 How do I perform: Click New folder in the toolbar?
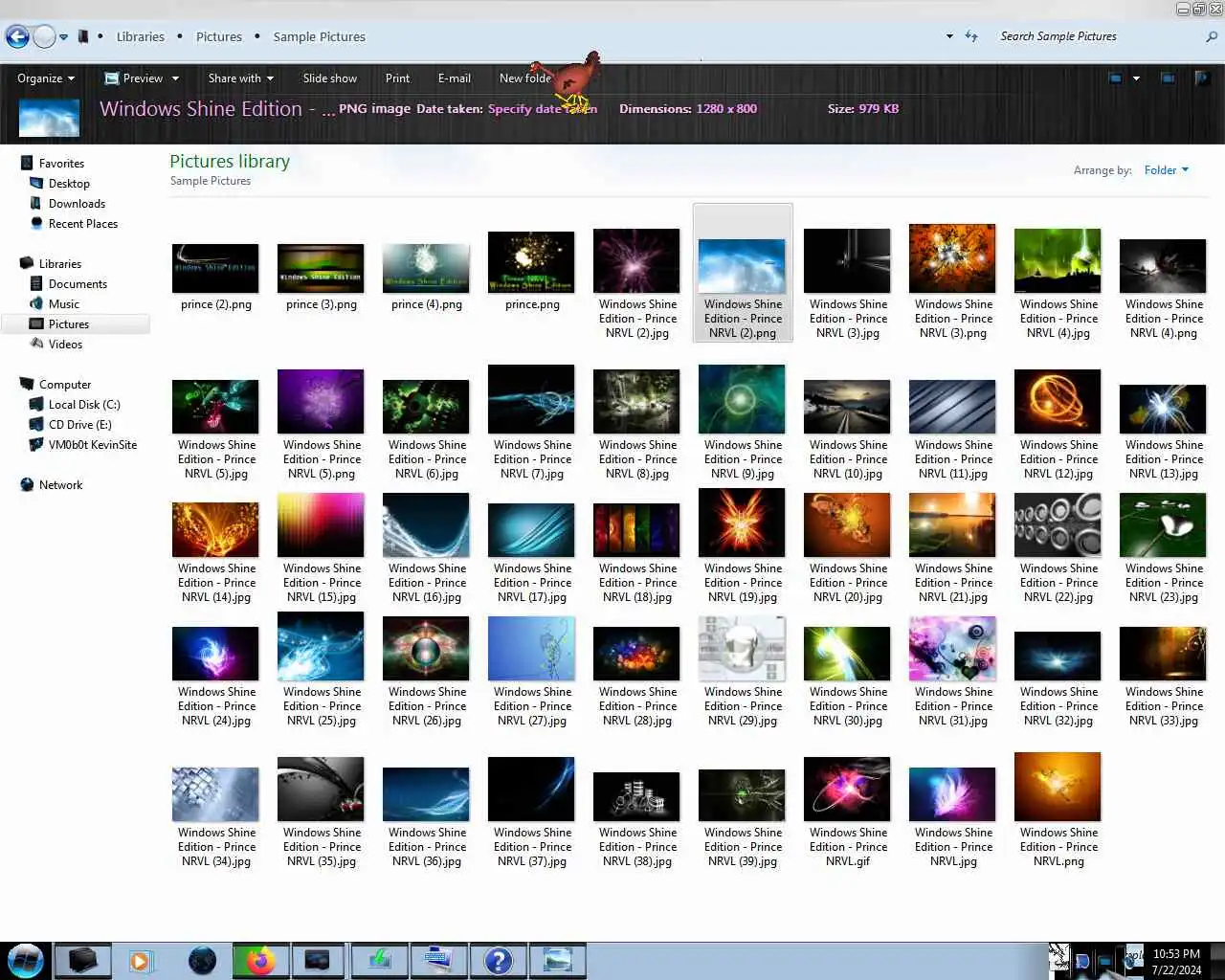coord(525,78)
